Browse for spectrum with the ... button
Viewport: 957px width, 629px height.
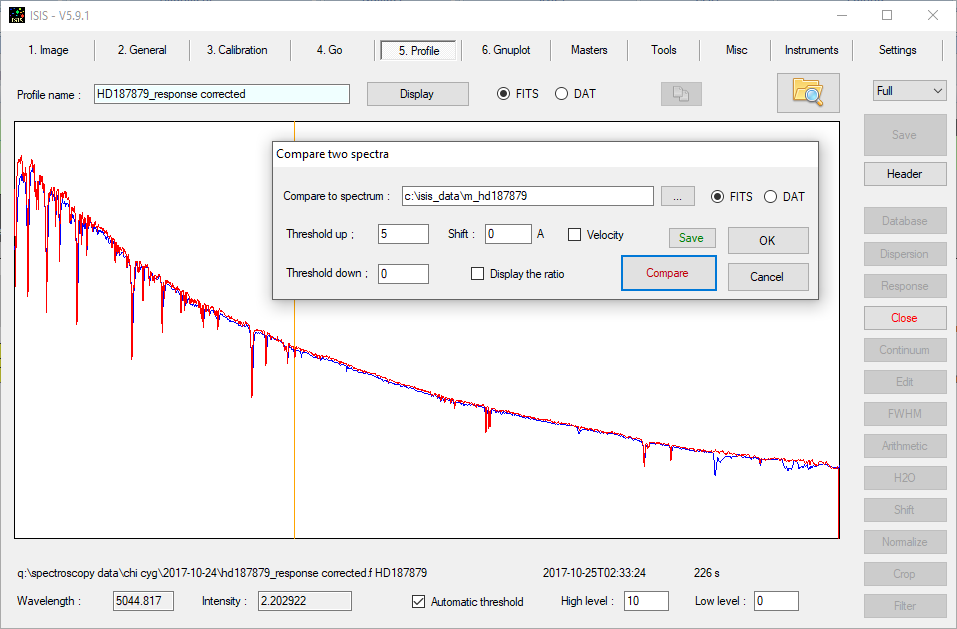pyautogui.click(x=677, y=196)
